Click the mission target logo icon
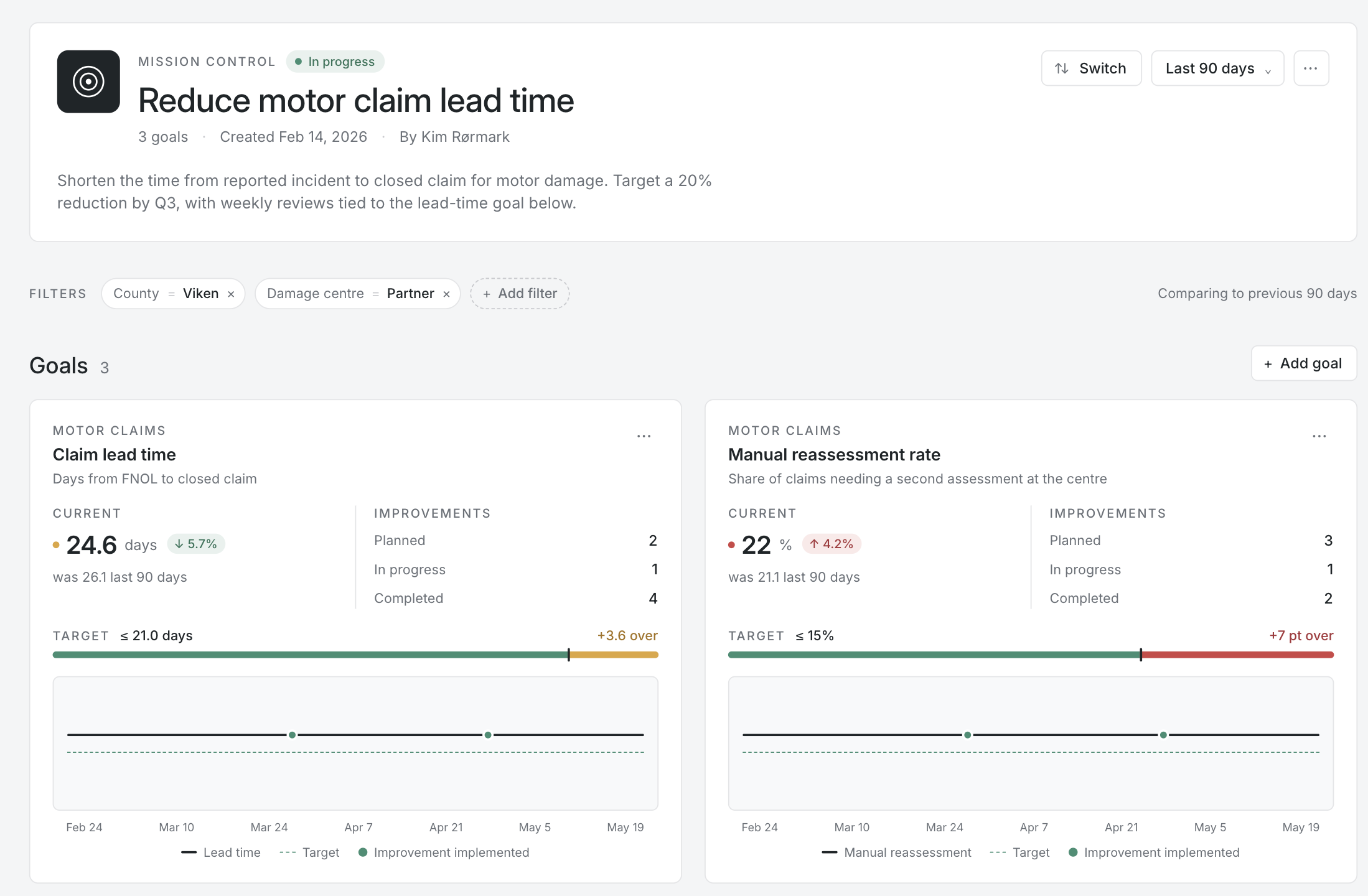The height and width of the screenshot is (896, 1368). 88,82
